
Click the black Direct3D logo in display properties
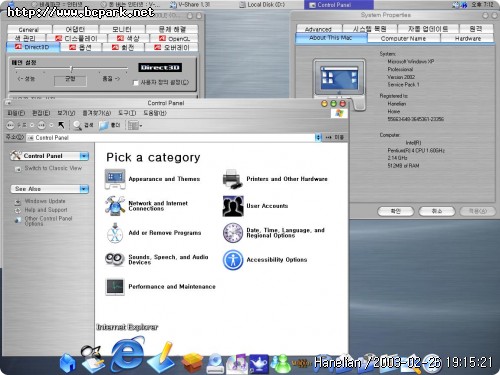click(160, 68)
